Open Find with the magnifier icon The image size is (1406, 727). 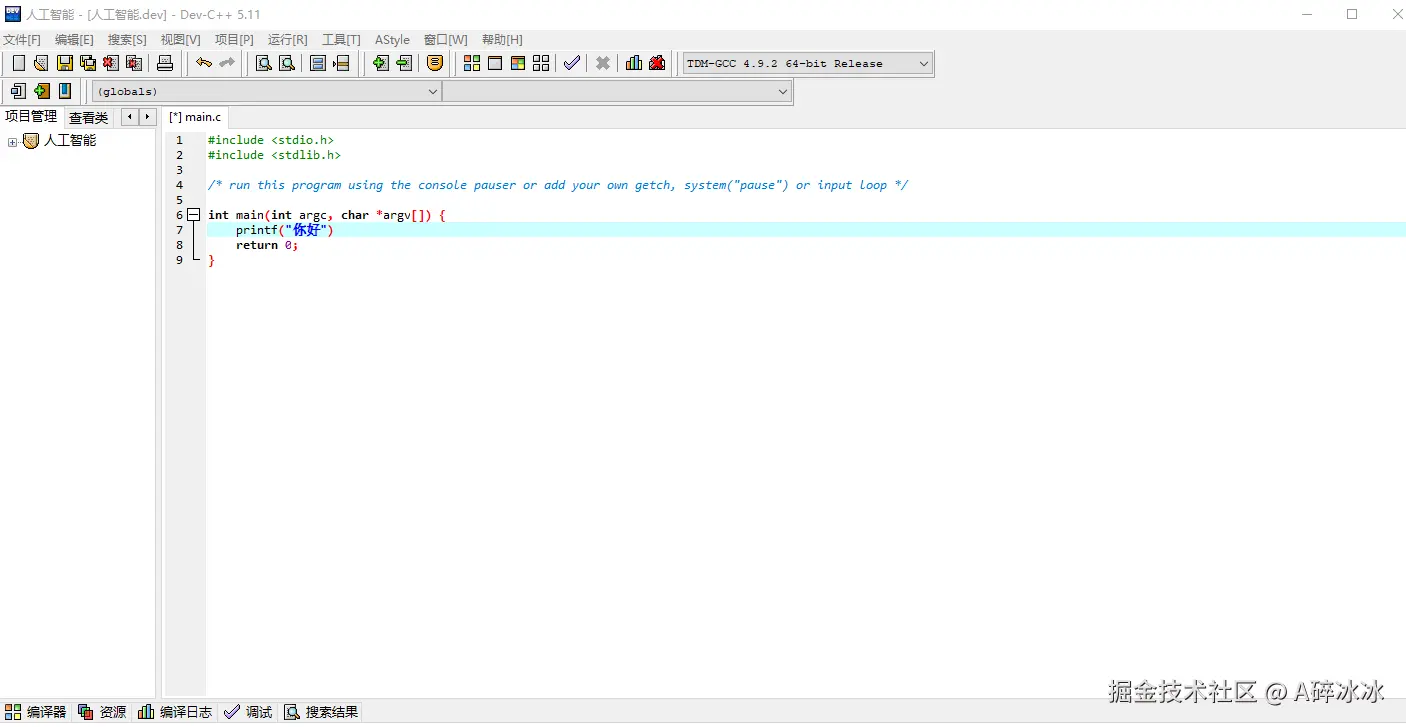point(264,63)
